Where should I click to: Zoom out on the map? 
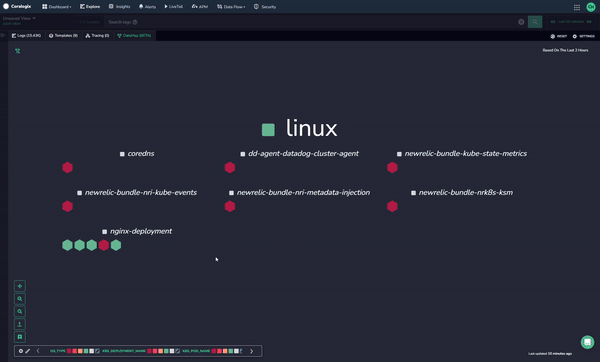coord(20,311)
